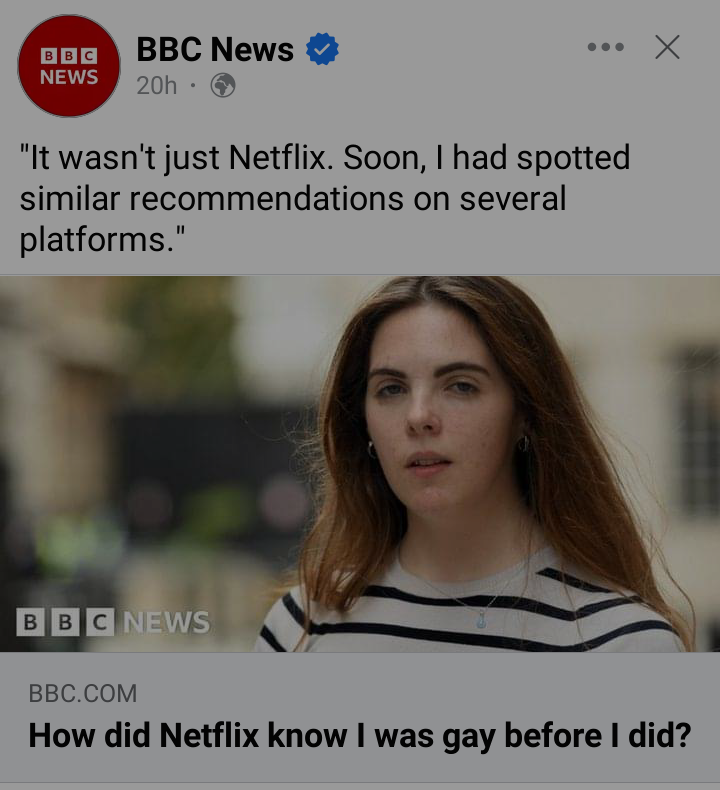Click the blurred background left of the woman

pyautogui.click(x=150, y=450)
